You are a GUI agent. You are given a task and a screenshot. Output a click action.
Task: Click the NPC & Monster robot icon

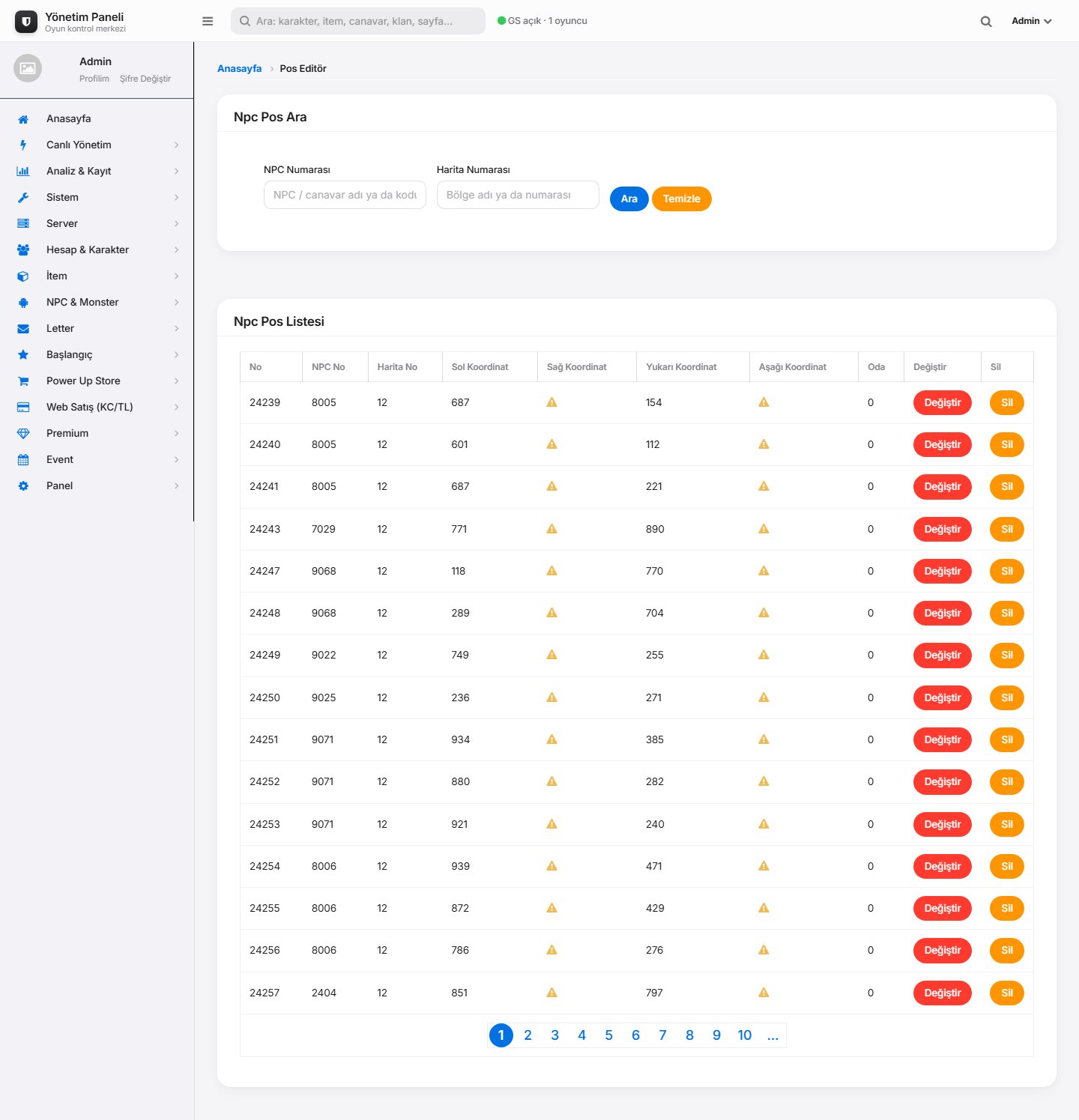23,303
